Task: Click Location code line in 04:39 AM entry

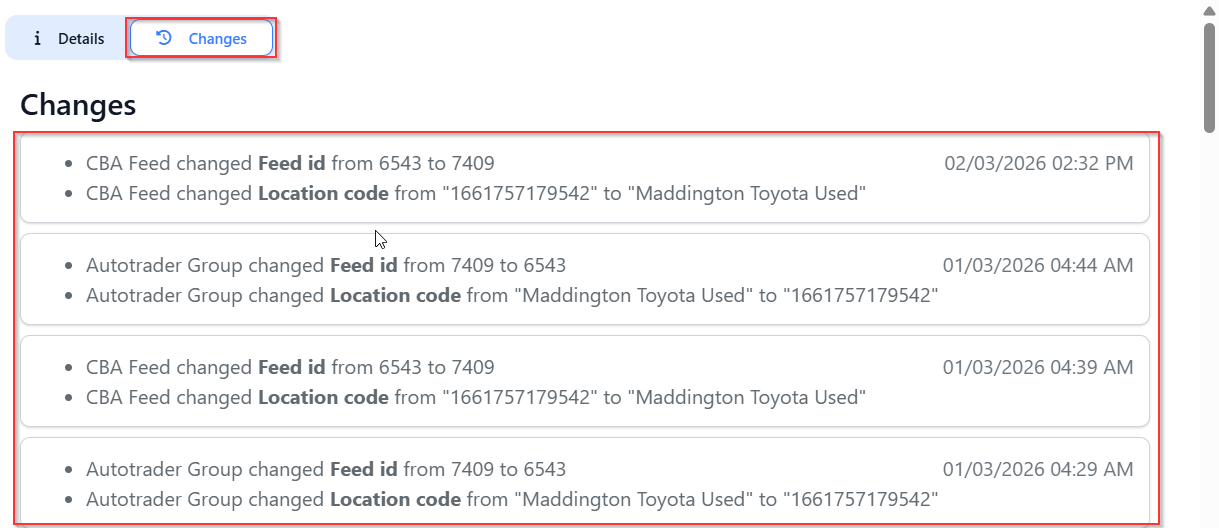Action: (x=475, y=397)
